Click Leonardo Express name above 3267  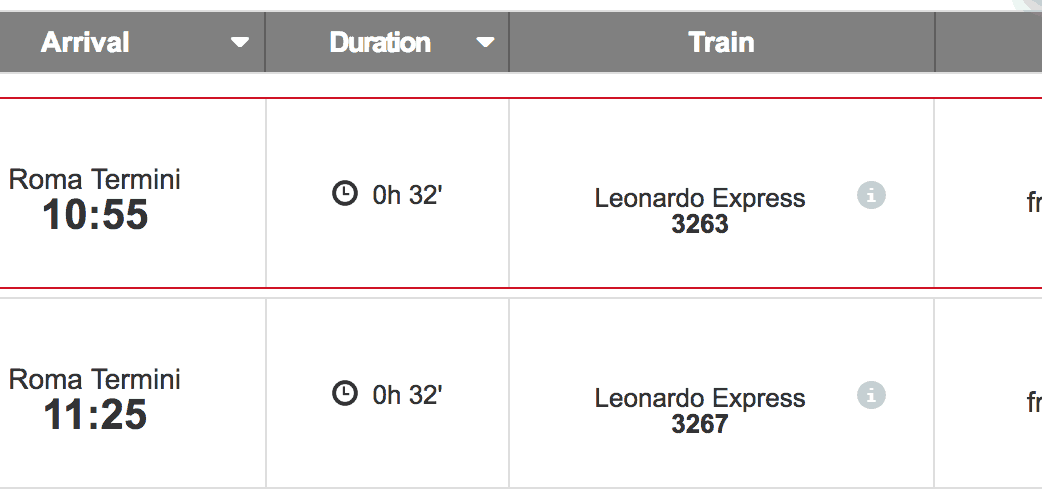click(700, 398)
